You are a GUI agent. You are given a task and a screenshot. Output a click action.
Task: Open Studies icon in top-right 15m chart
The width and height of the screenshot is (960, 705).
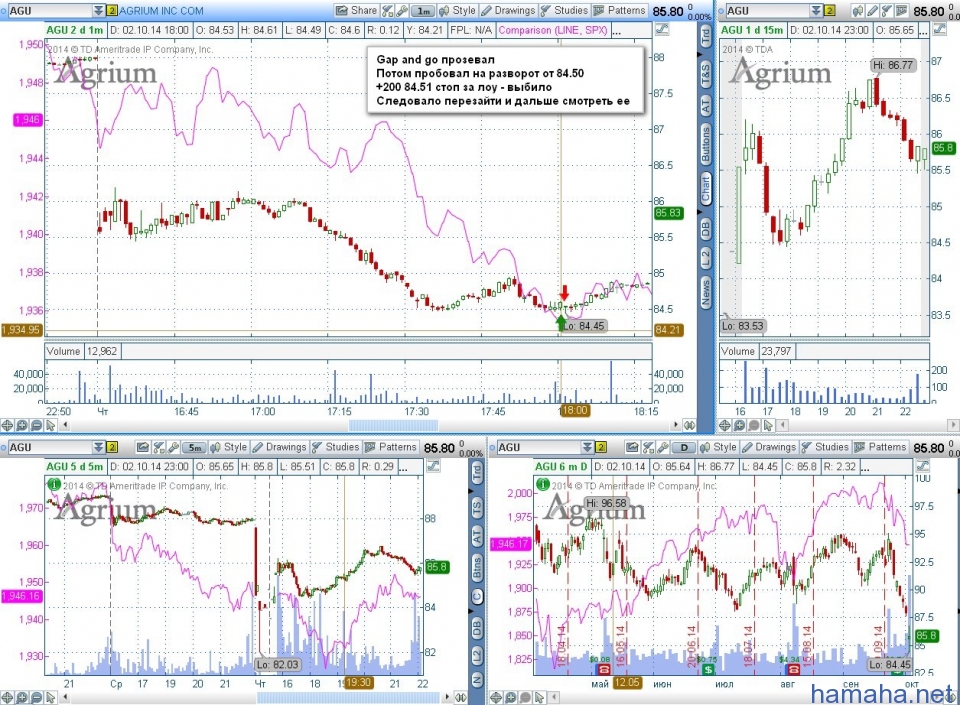coord(887,10)
